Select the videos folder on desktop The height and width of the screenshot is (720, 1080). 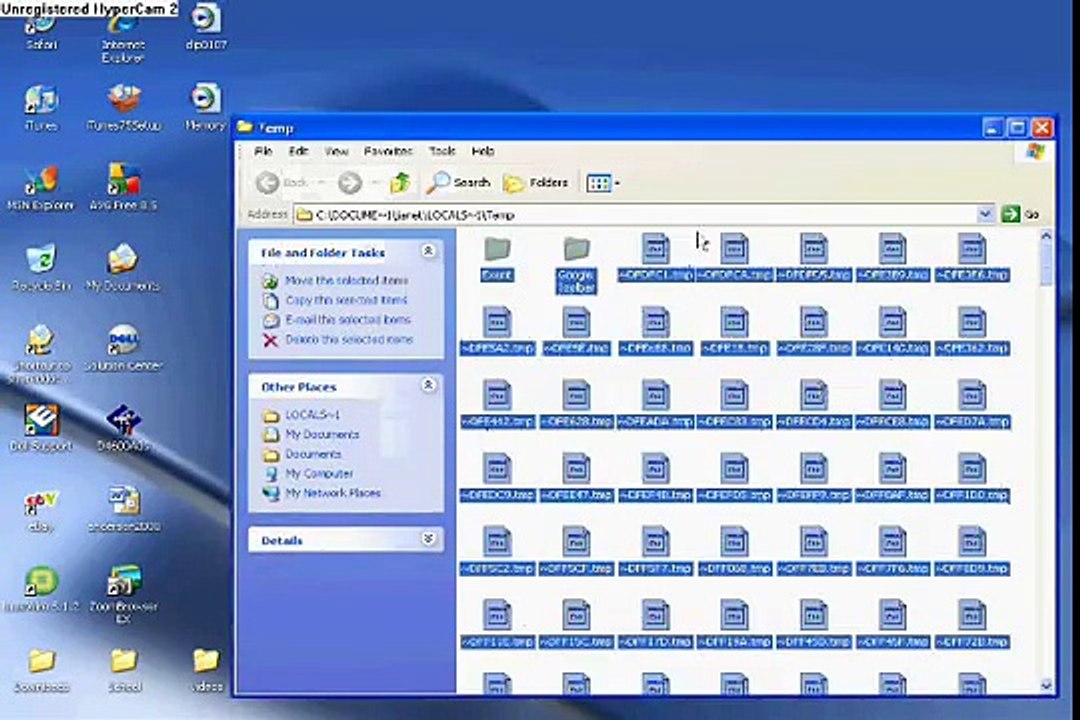206,670
